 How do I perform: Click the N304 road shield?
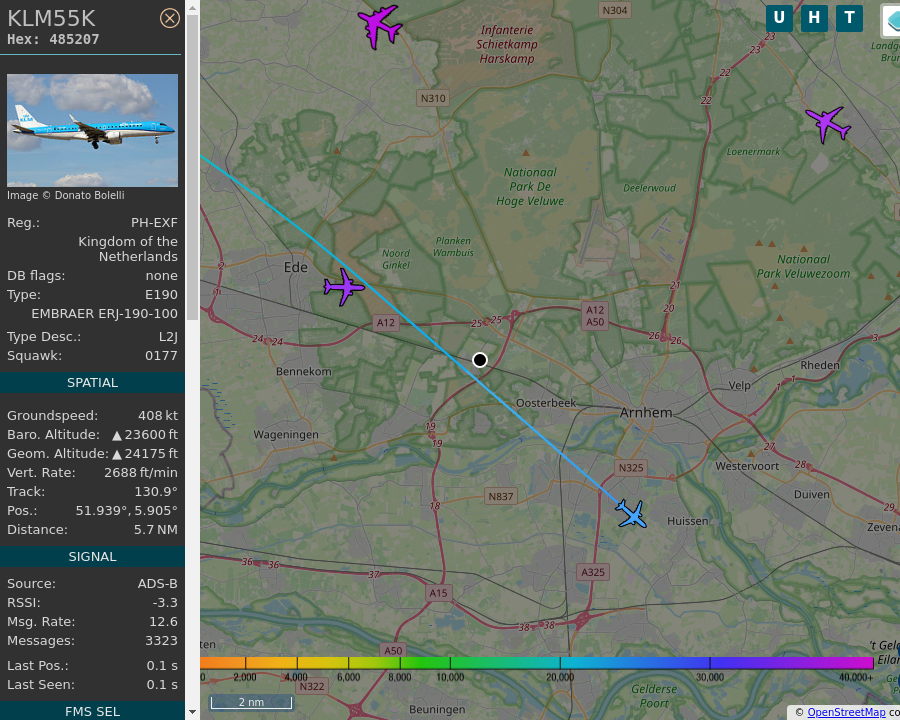tap(615, 10)
